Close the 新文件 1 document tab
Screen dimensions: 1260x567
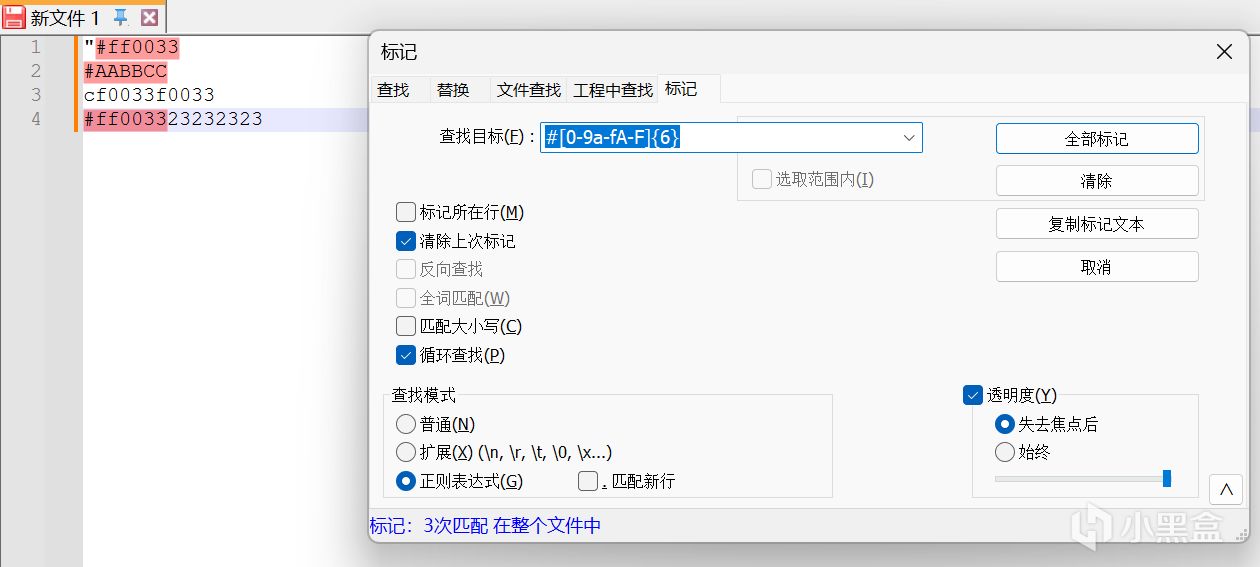(149, 17)
